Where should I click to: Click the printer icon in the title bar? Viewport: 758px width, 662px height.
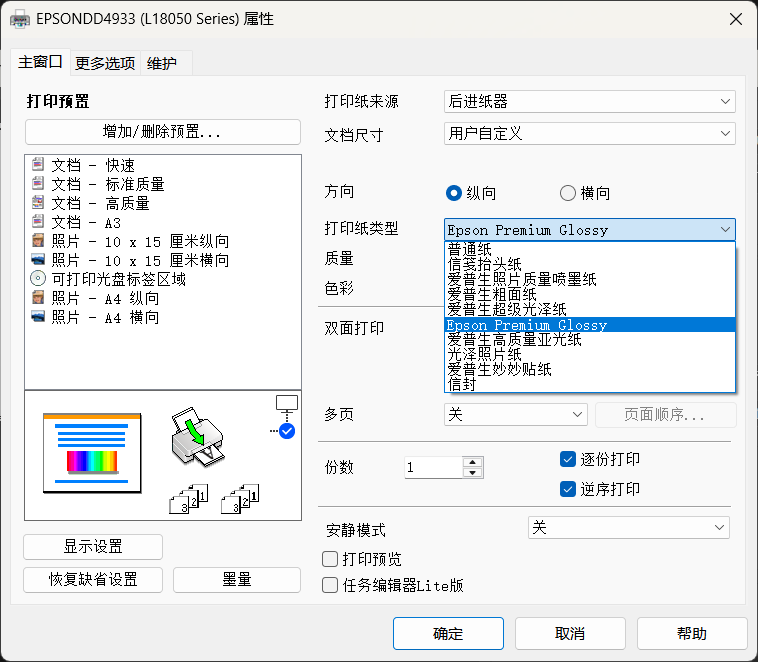(x=19, y=19)
